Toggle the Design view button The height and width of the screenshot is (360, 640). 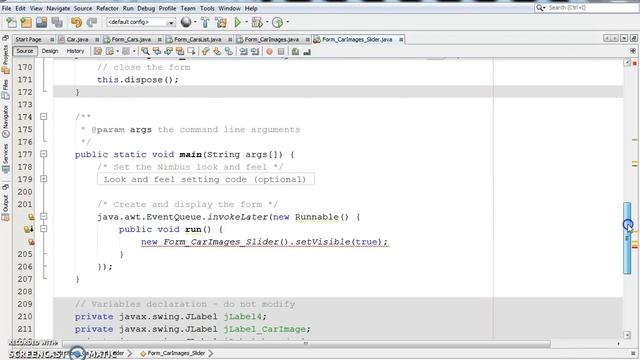tap(50, 51)
